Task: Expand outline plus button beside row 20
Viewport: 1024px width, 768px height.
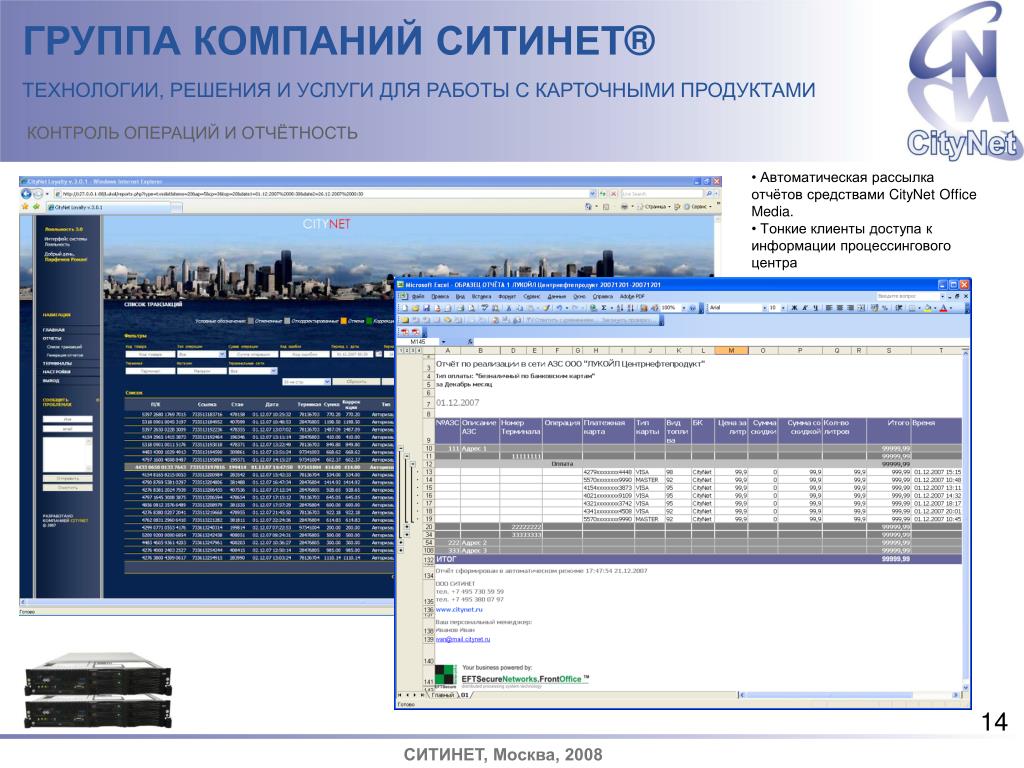Action: click(406, 526)
